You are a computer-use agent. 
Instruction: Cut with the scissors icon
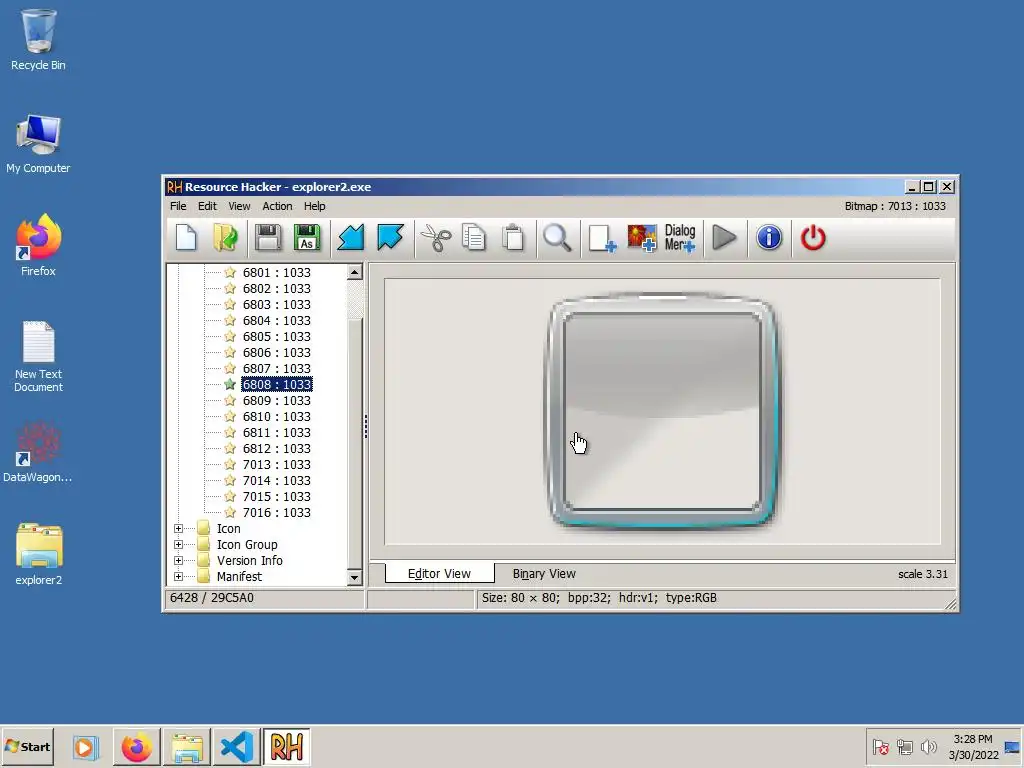436,238
